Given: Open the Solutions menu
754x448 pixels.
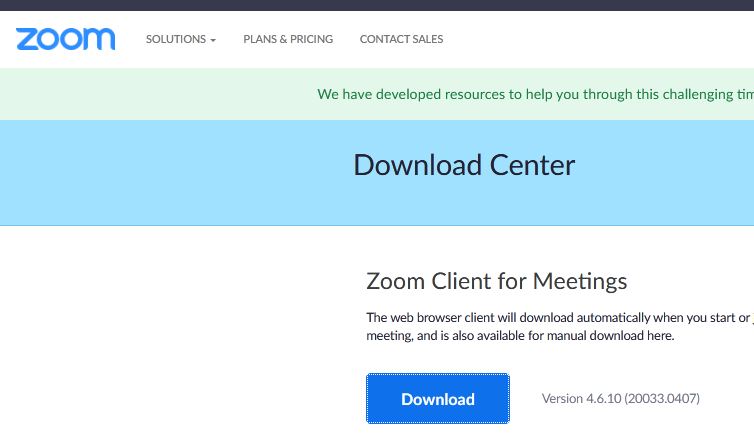Looking at the screenshot, I should pyautogui.click(x=176, y=39).
